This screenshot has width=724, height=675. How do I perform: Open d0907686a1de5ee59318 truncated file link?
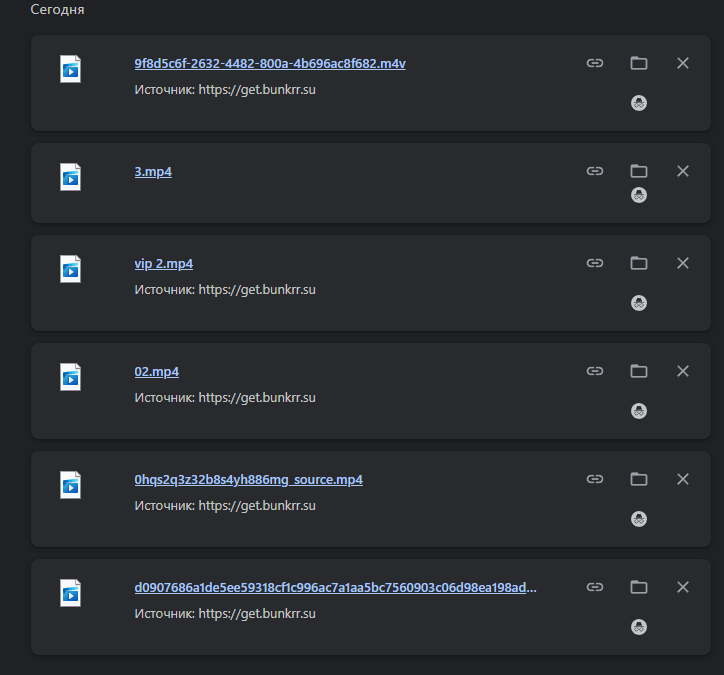[336, 587]
